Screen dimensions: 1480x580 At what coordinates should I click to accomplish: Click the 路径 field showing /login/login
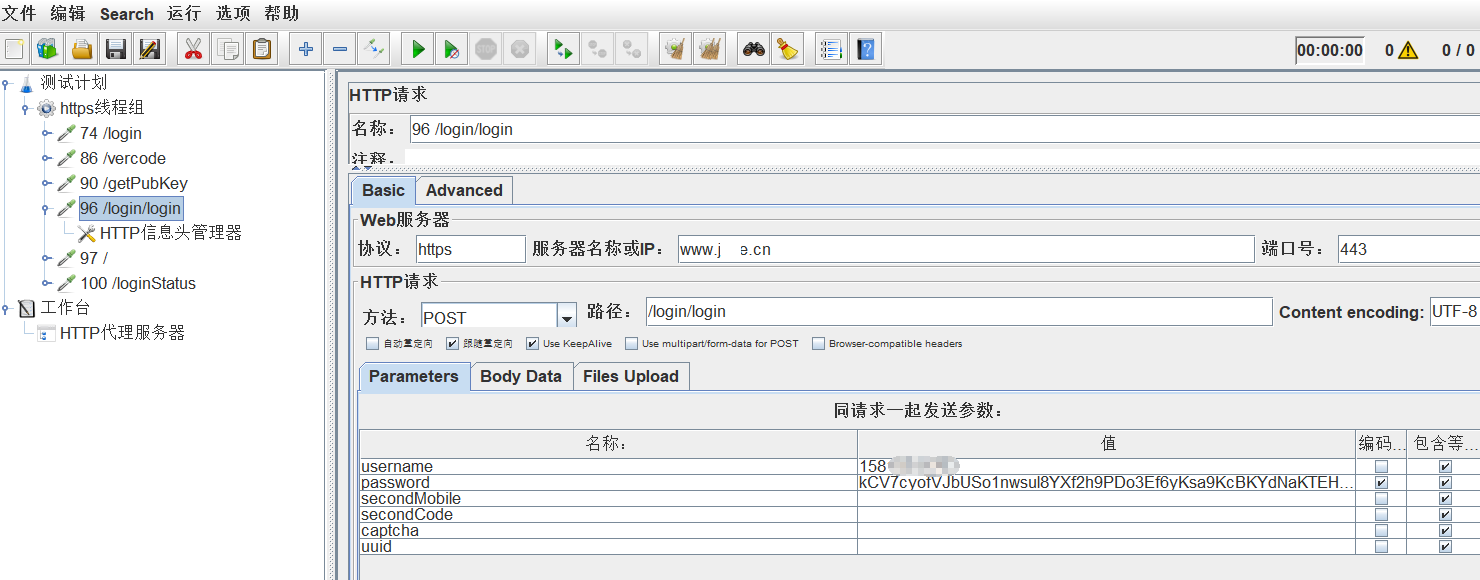[959, 312]
